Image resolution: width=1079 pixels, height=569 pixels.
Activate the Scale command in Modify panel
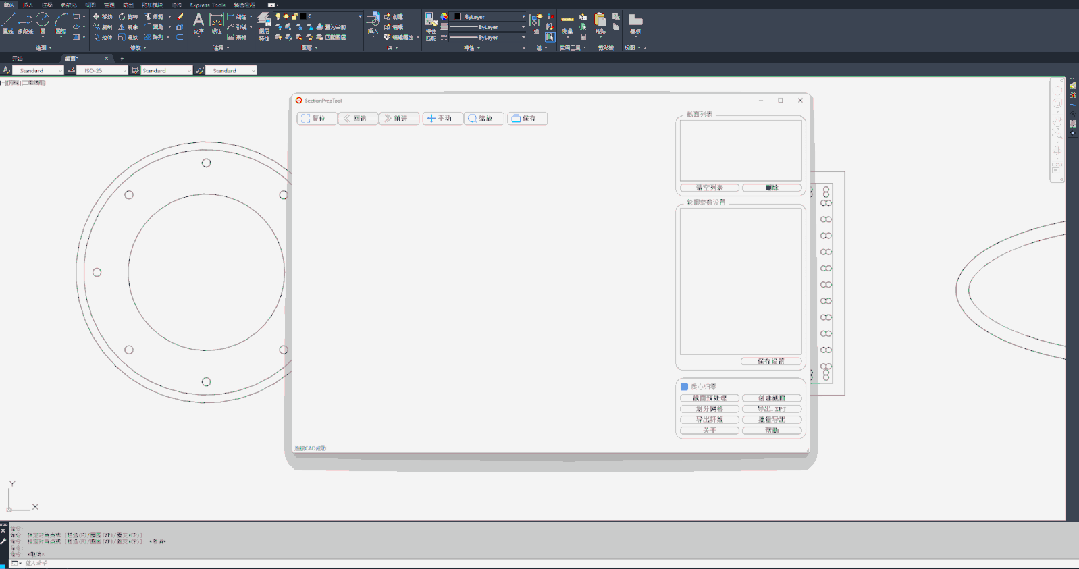[x=129, y=37]
